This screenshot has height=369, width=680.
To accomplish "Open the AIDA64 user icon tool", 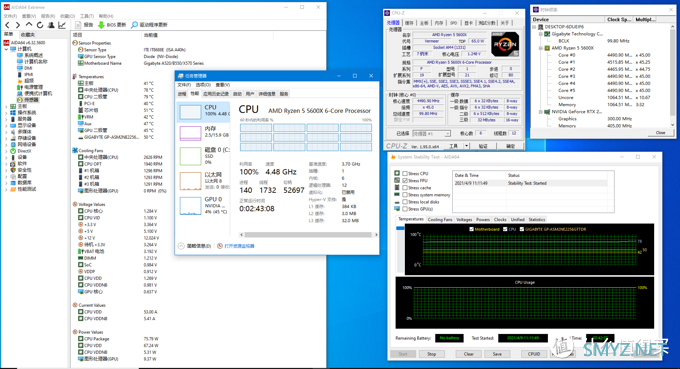I will (51, 25).
